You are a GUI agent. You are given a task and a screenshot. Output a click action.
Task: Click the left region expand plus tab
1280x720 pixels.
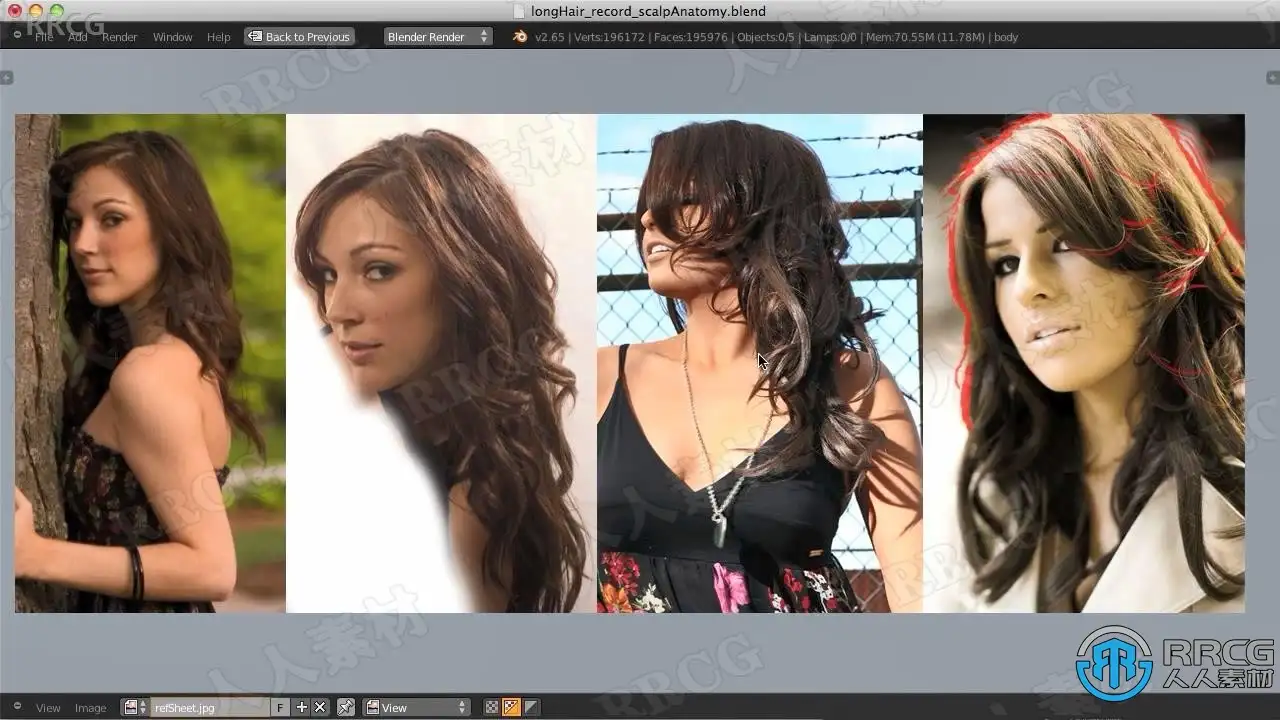(x=6, y=77)
